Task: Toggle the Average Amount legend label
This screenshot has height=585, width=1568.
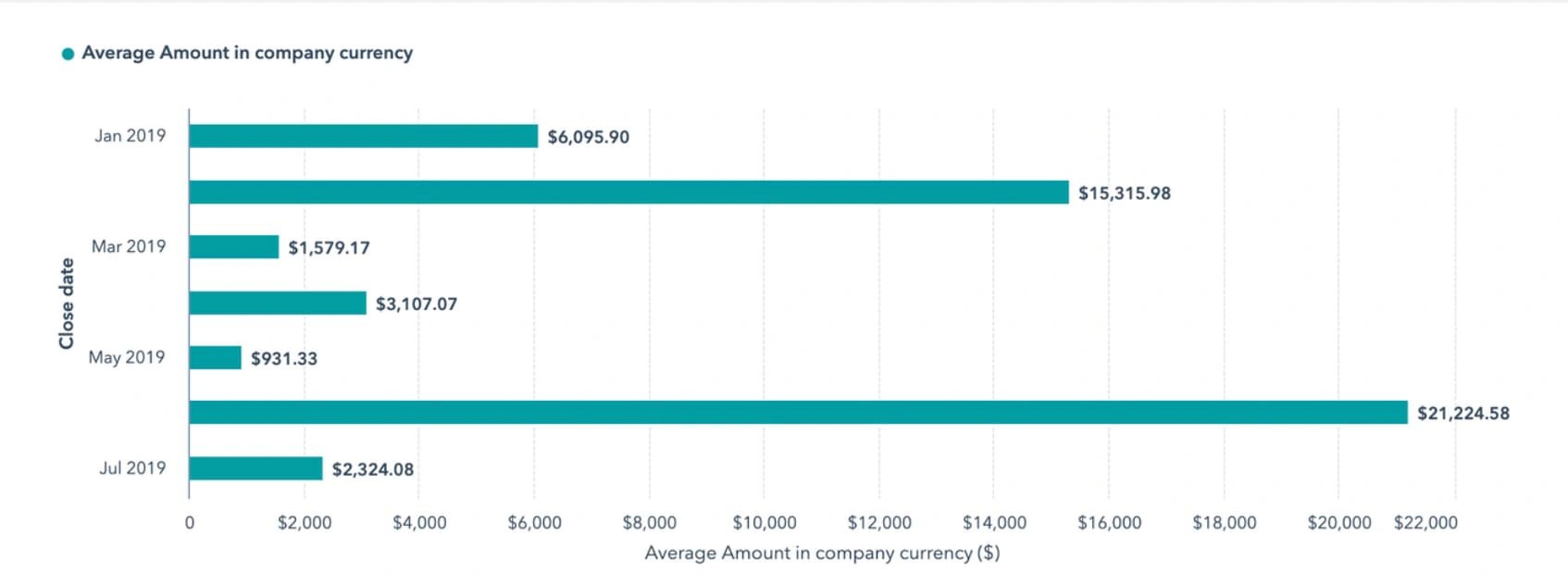Action: 247,53
